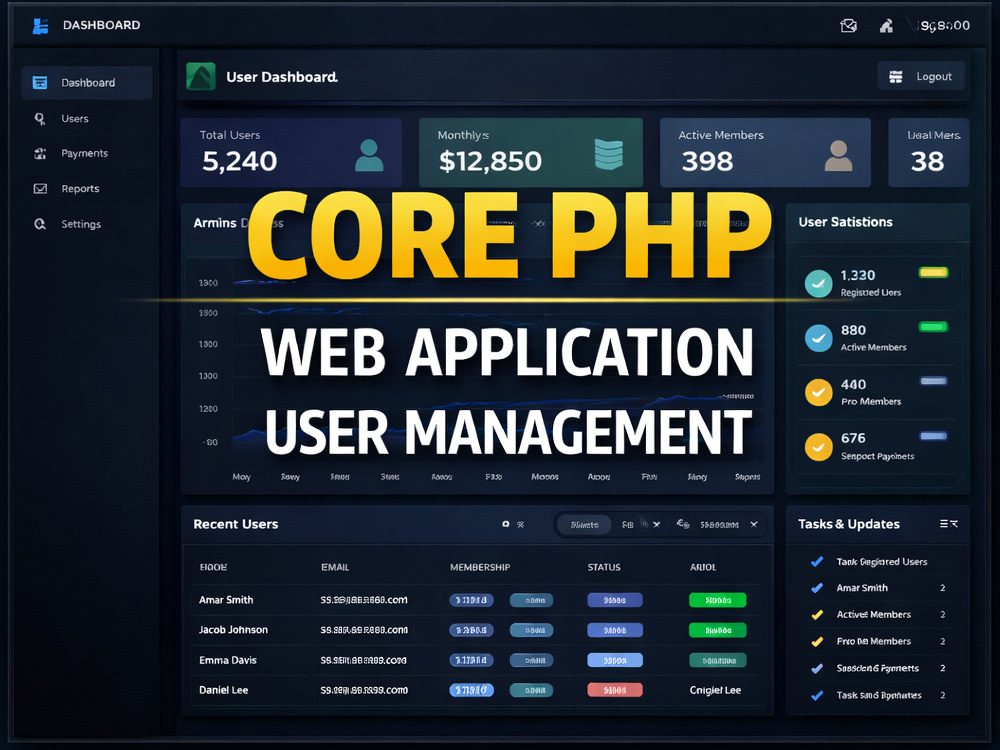Click the Logout button

click(x=920, y=77)
